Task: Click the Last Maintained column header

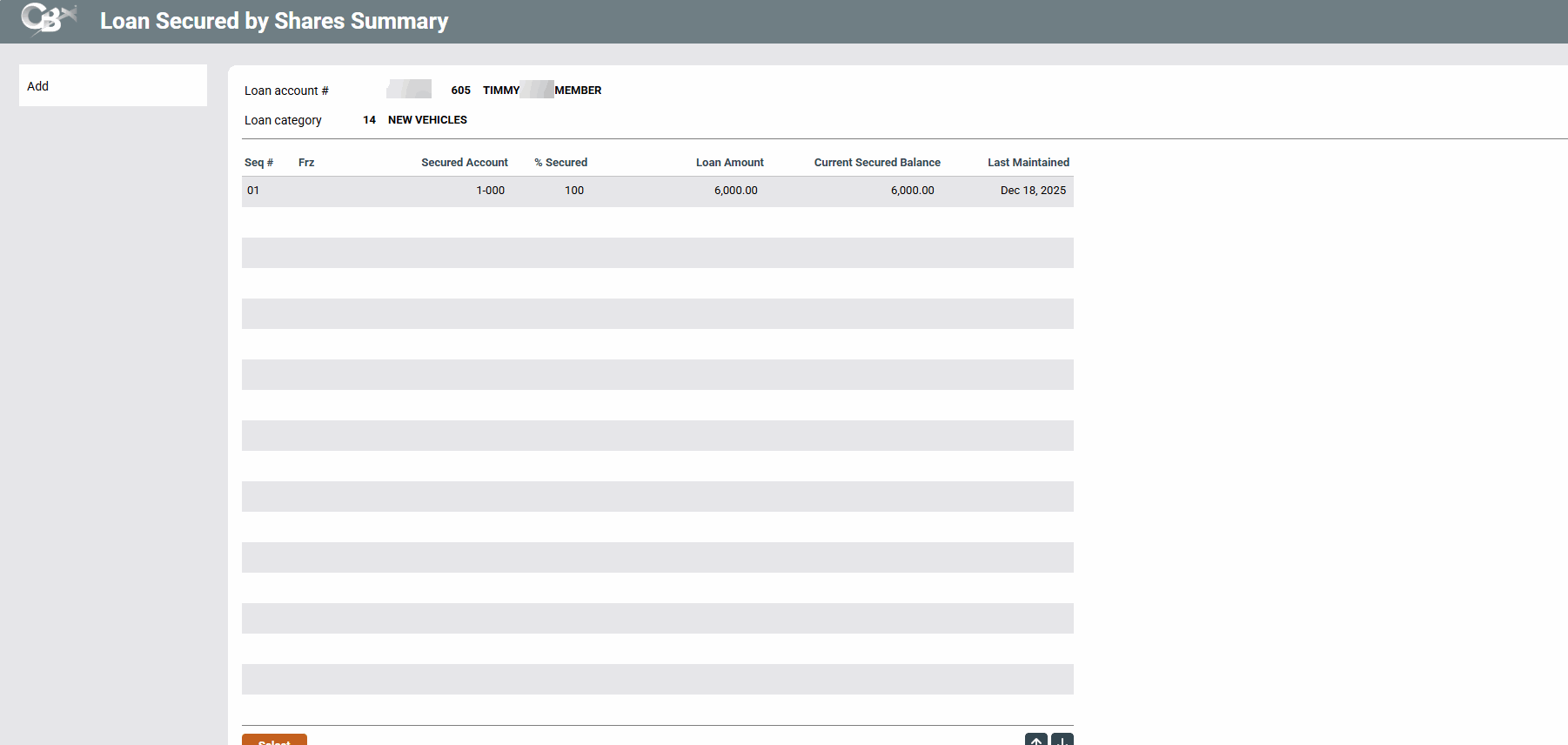Action: [1028, 163]
